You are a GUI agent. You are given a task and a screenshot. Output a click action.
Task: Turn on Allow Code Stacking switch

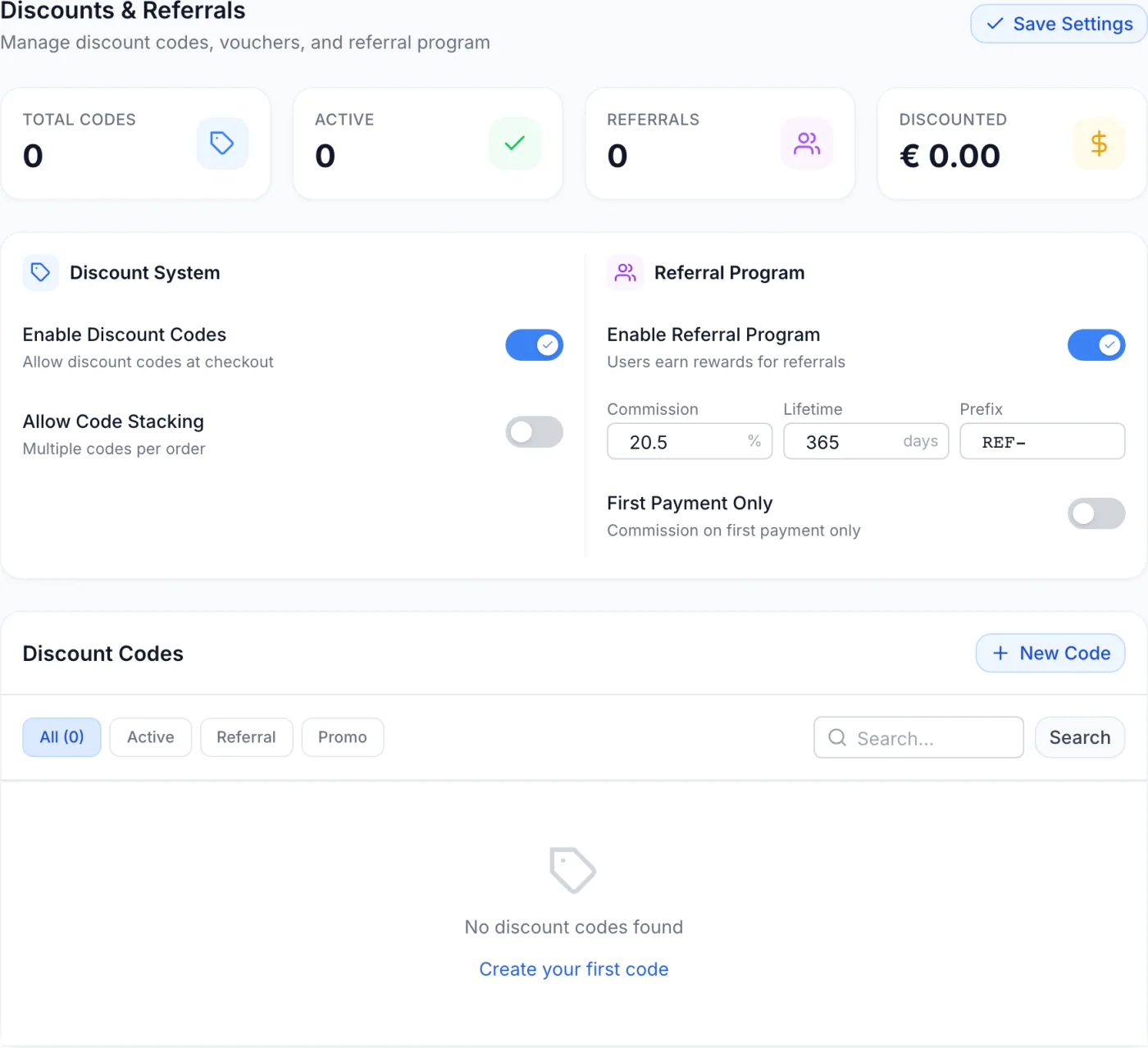535,431
